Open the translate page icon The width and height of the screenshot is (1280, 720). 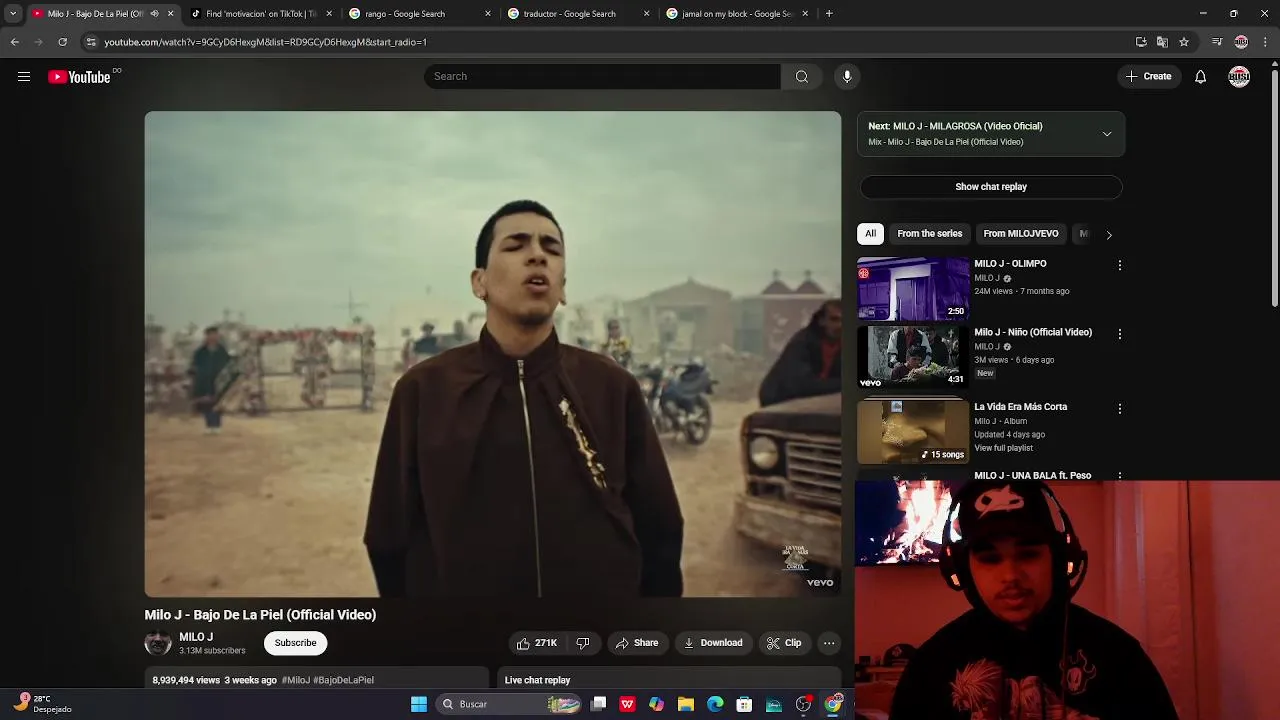click(x=1162, y=42)
